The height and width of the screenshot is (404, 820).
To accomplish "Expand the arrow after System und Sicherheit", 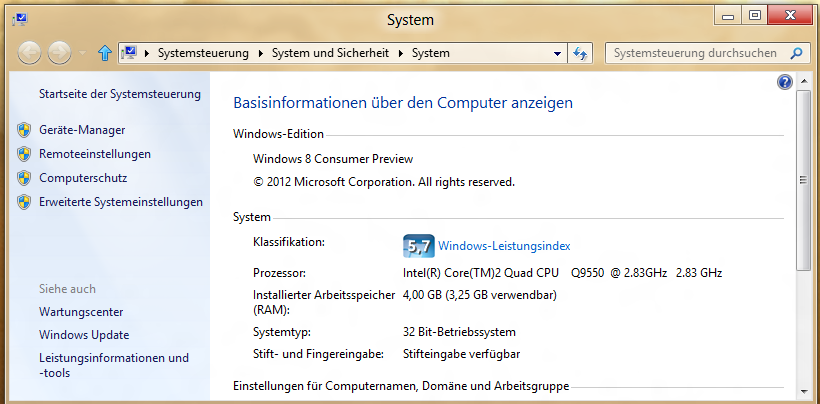I will tap(403, 53).
